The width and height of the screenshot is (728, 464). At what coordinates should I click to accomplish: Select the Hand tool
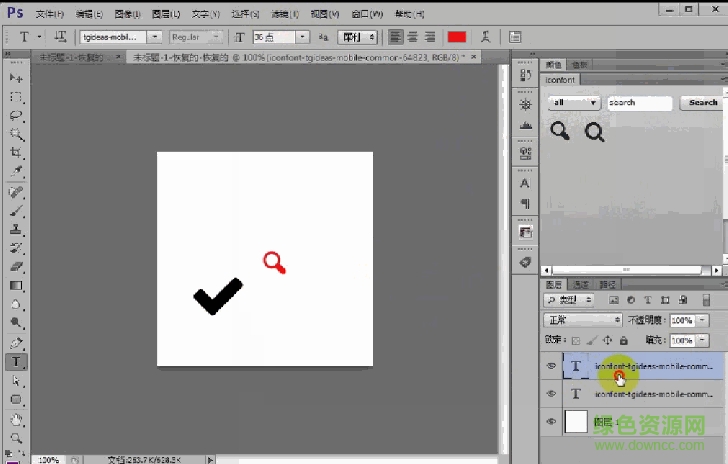pos(17,420)
